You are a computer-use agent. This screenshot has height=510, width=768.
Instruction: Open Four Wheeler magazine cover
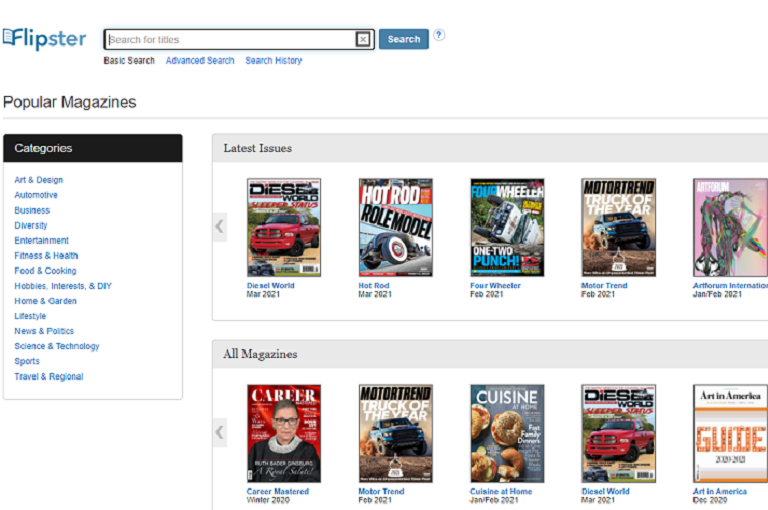pyautogui.click(x=507, y=227)
